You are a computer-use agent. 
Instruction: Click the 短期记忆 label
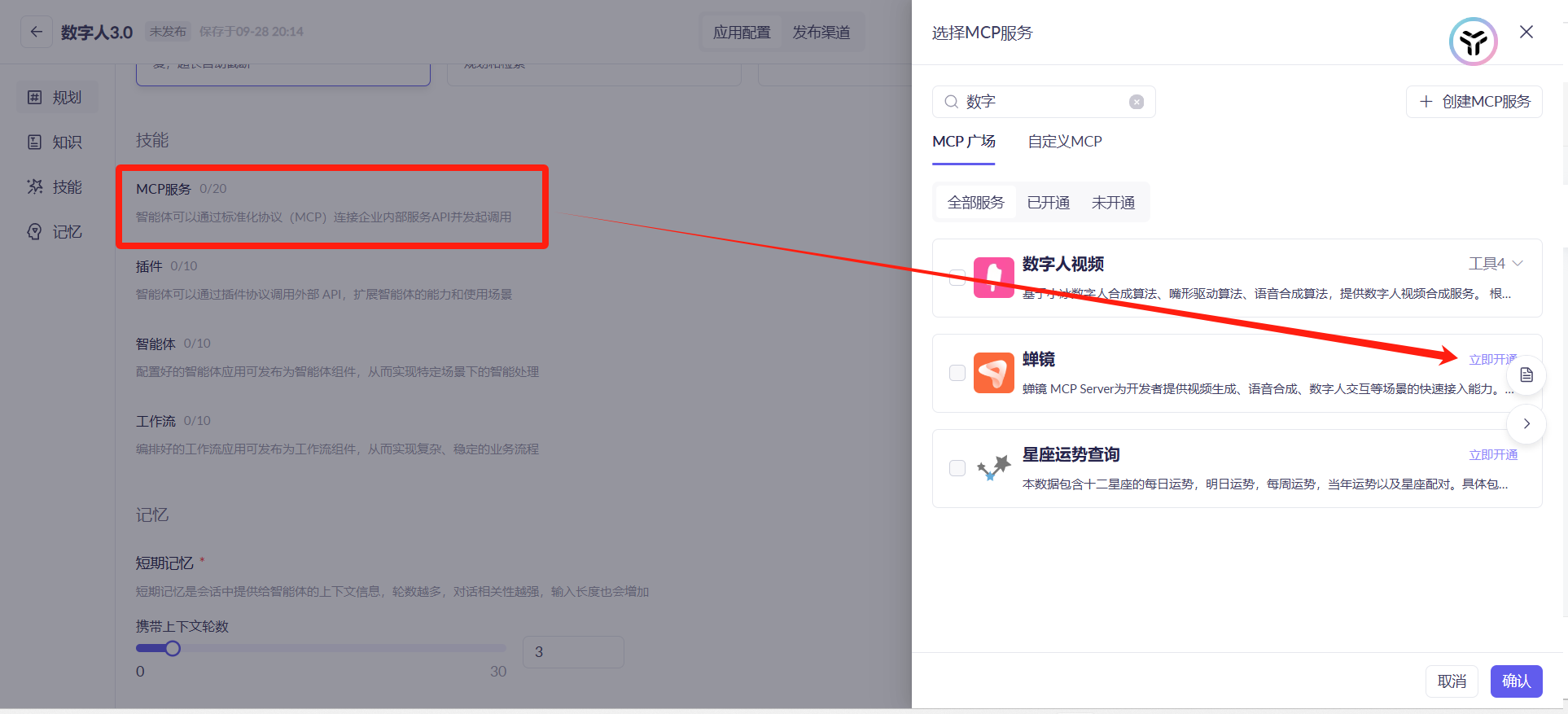164,563
